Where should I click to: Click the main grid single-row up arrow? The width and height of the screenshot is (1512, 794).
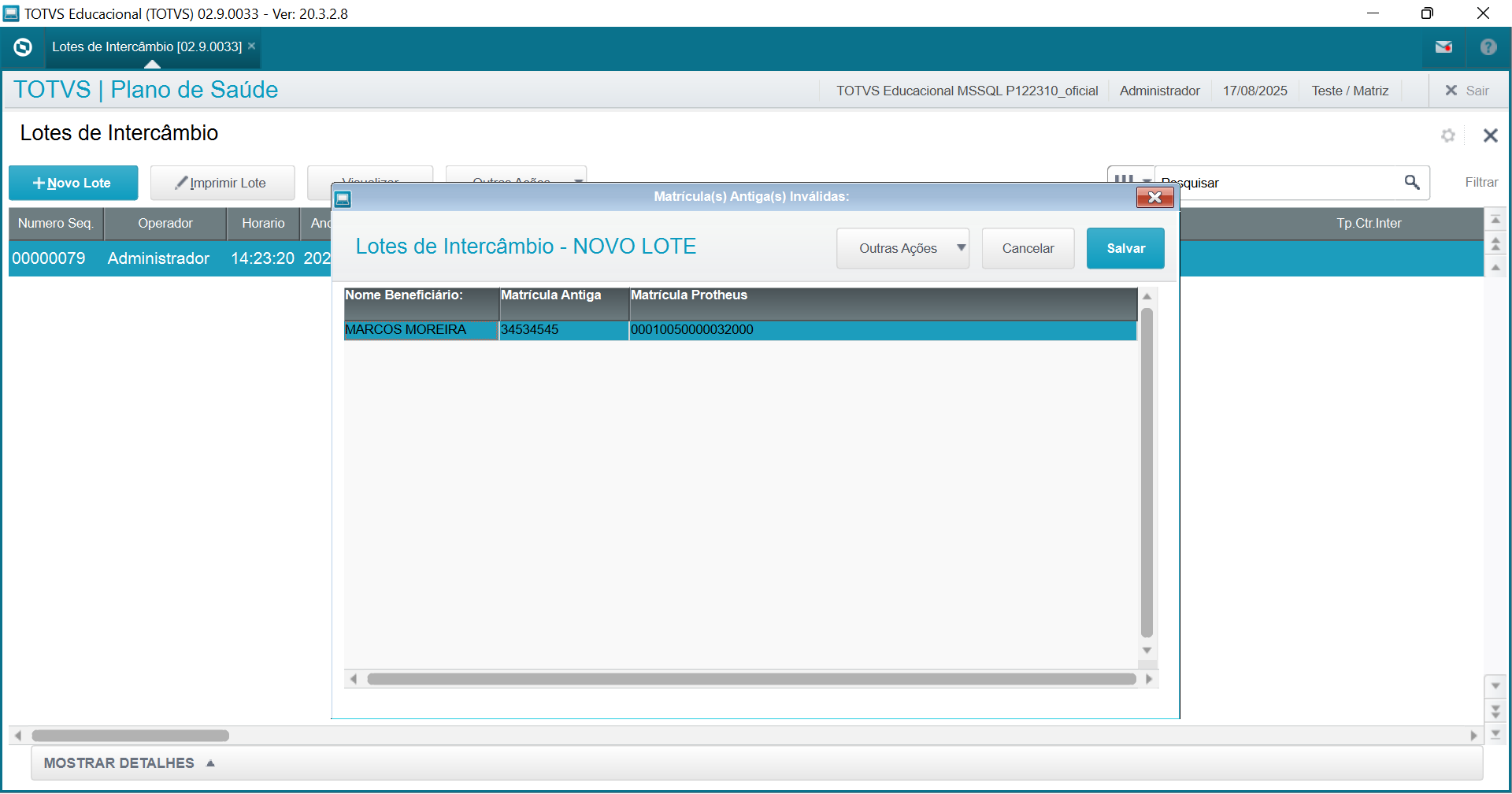pyautogui.click(x=1495, y=268)
